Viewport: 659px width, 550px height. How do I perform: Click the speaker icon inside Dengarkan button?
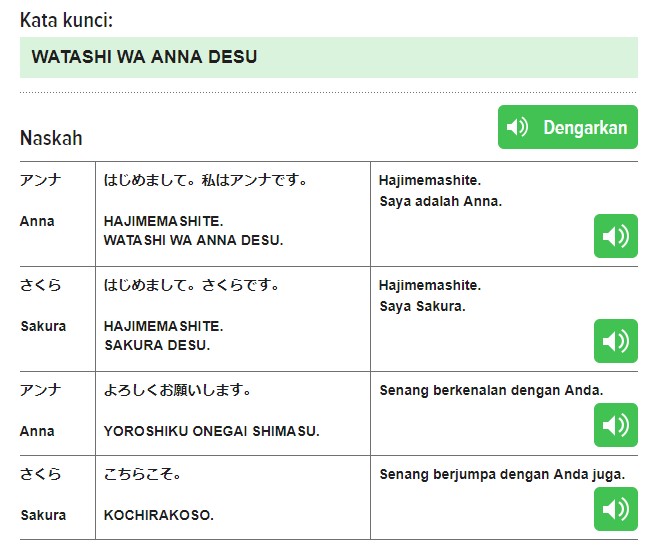(x=517, y=127)
